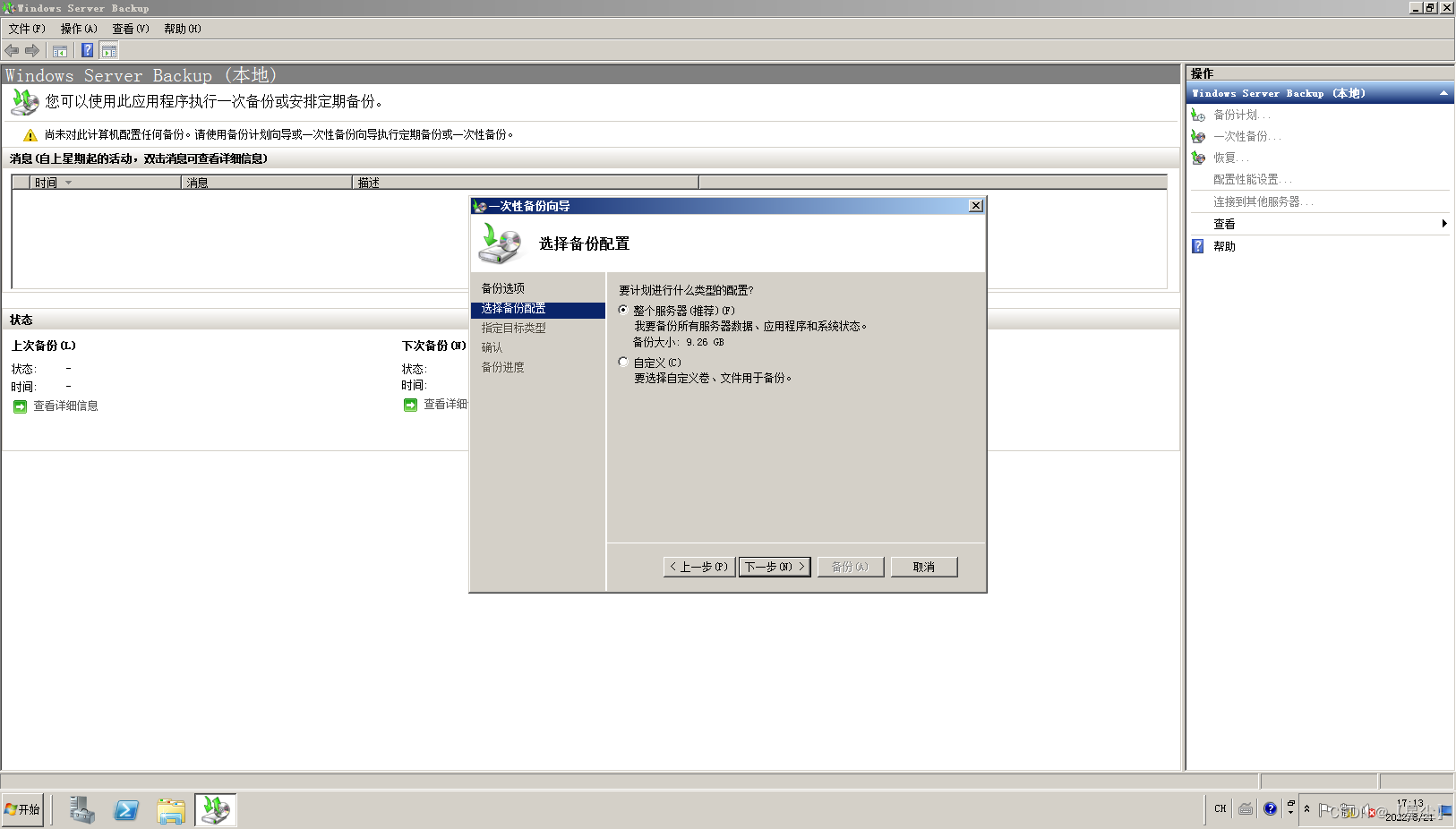Click the 备份计划 icon in Actions pane
This screenshot has width=1456, height=829.
pos(1198,115)
